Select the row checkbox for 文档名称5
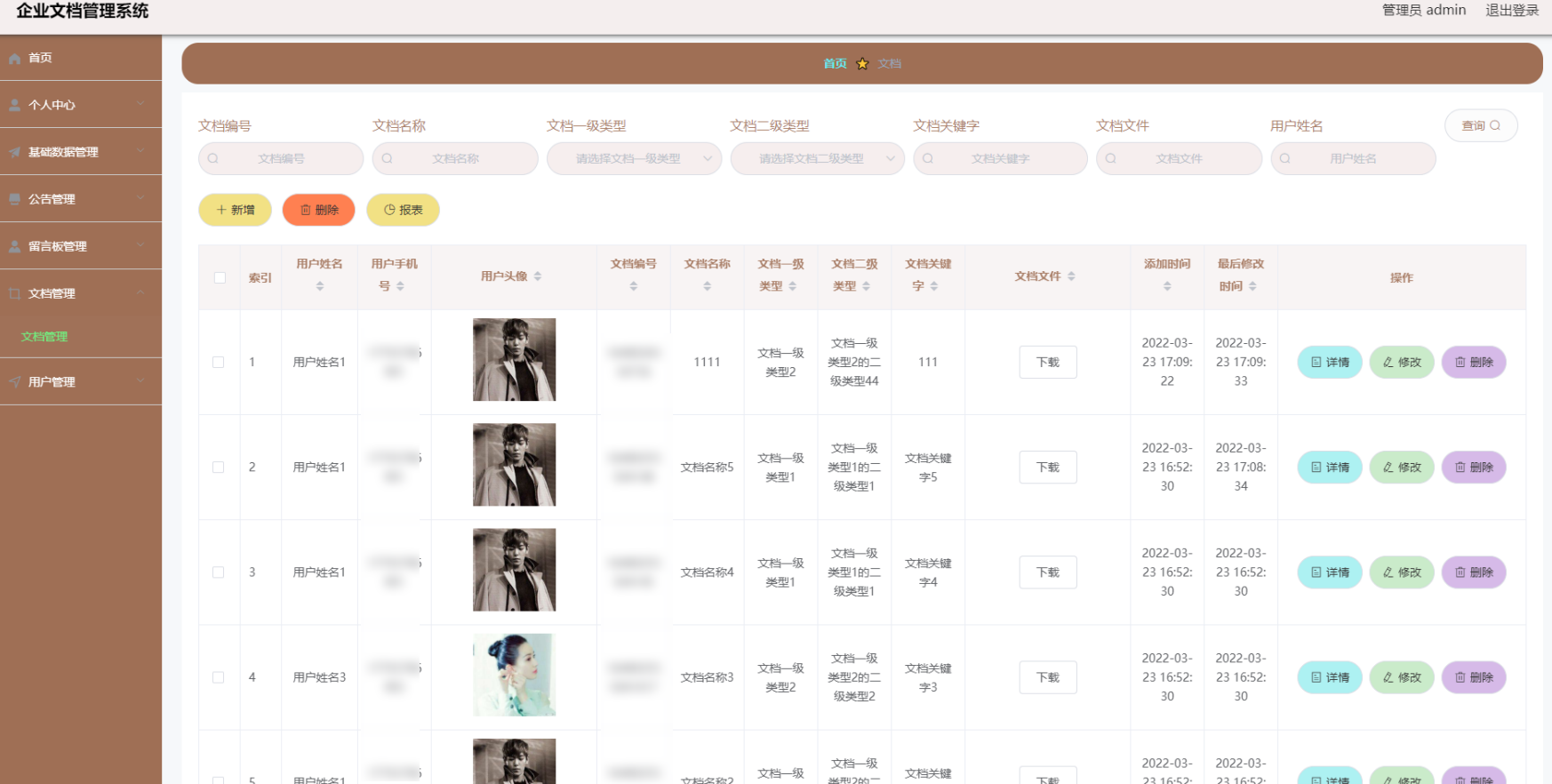 (219, 468)
